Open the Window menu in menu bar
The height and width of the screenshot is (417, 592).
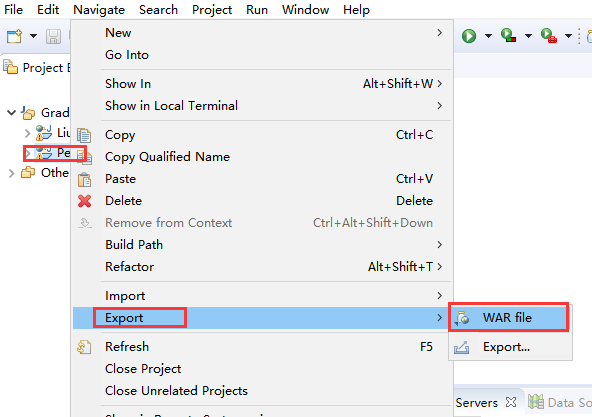(x=305, y=10)
